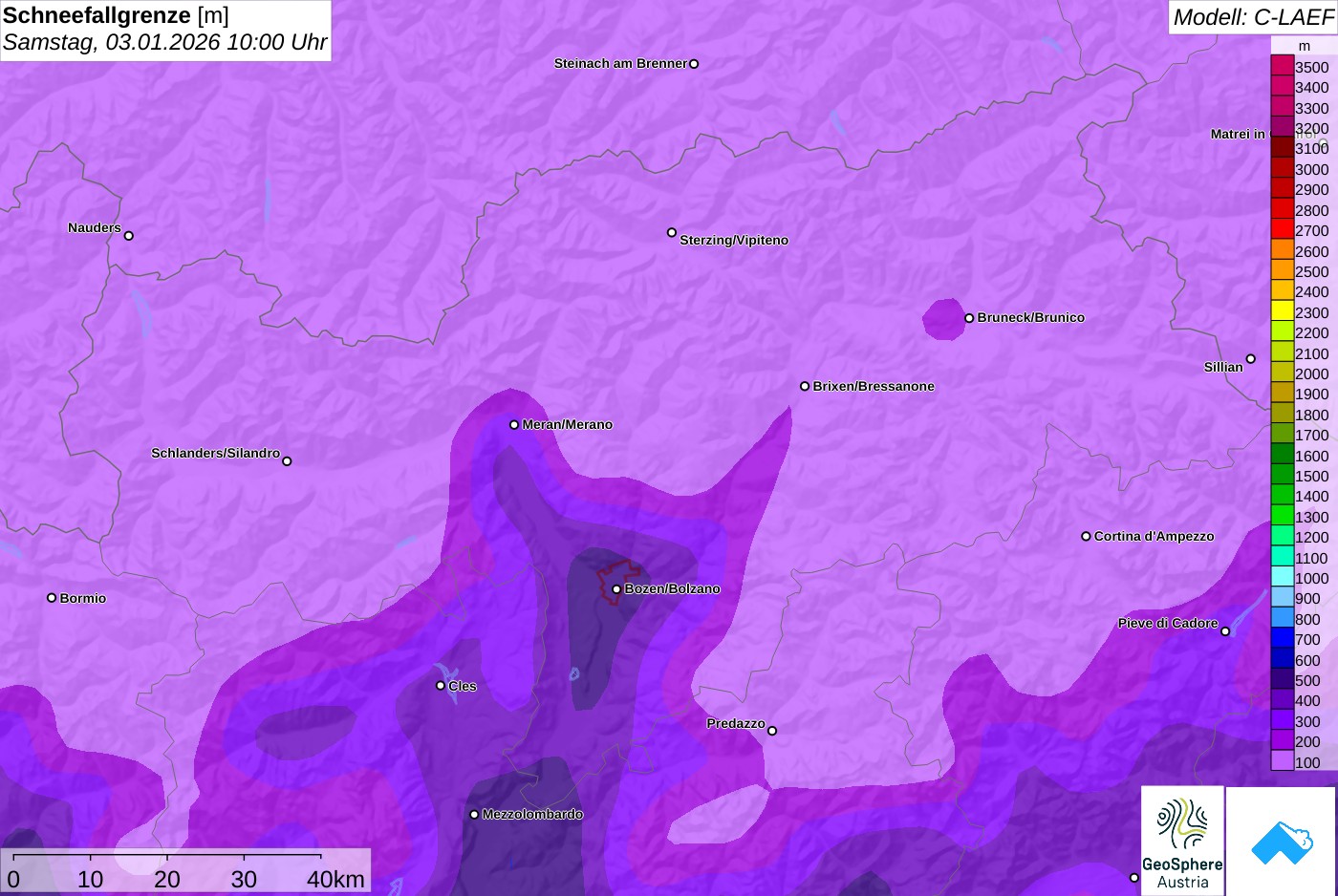Image resolution: width=1338 pixels, height=896 pixels.
Task: Click the Brixen/Bressanone marker dot
Action: (x=805, y=386)
